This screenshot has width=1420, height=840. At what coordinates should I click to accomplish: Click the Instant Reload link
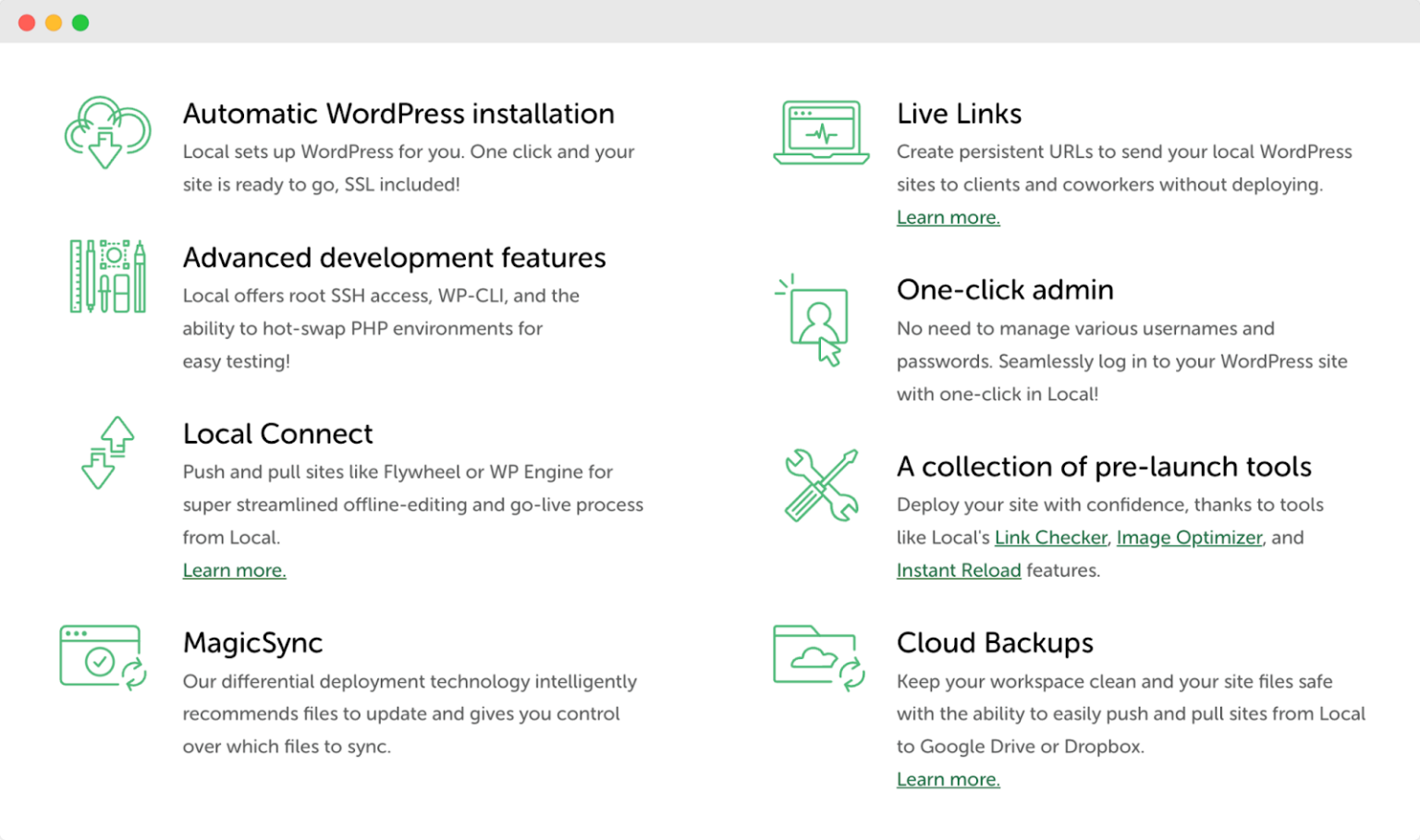[958, 570]
